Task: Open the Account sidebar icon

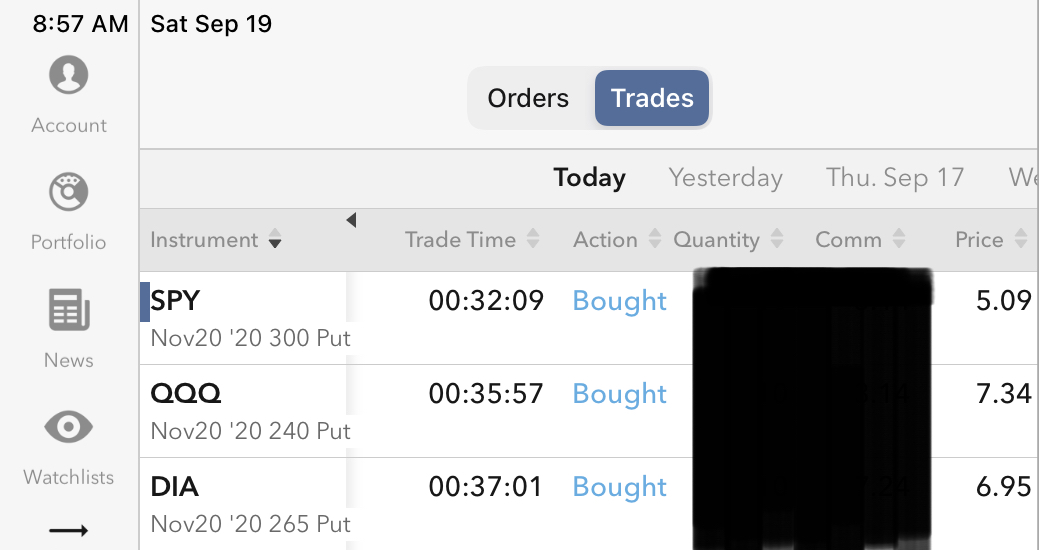Action: tap(68, 76)
